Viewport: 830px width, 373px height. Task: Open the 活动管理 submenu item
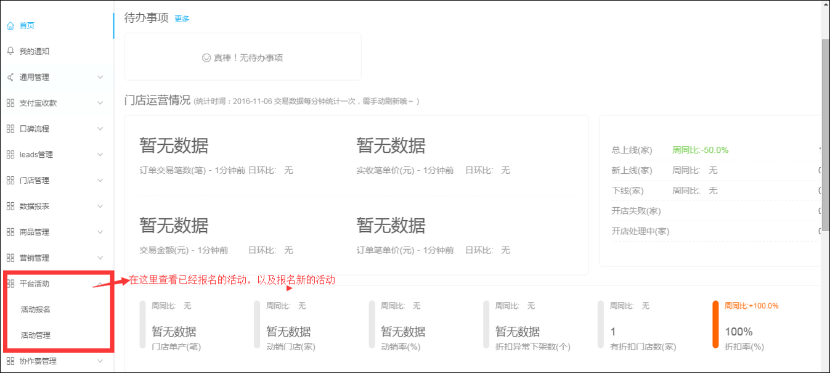pyautogui.click(x=35, y=335)
